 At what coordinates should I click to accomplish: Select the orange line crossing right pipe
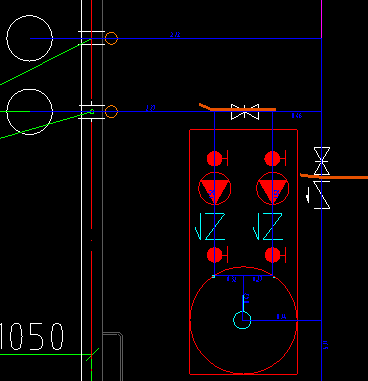[334, 176]
